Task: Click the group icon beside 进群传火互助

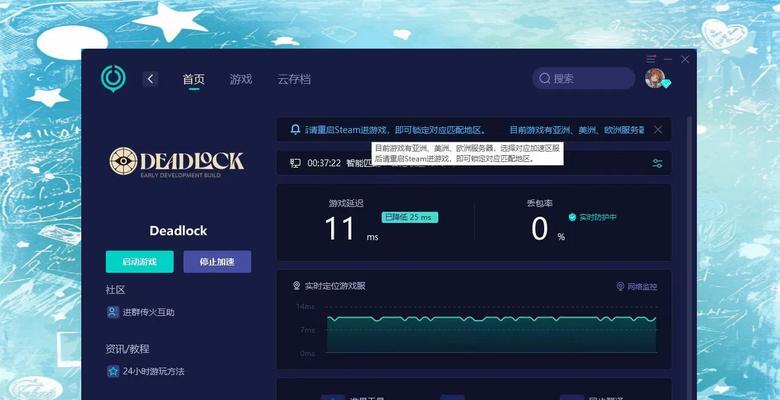Action: 113,312
